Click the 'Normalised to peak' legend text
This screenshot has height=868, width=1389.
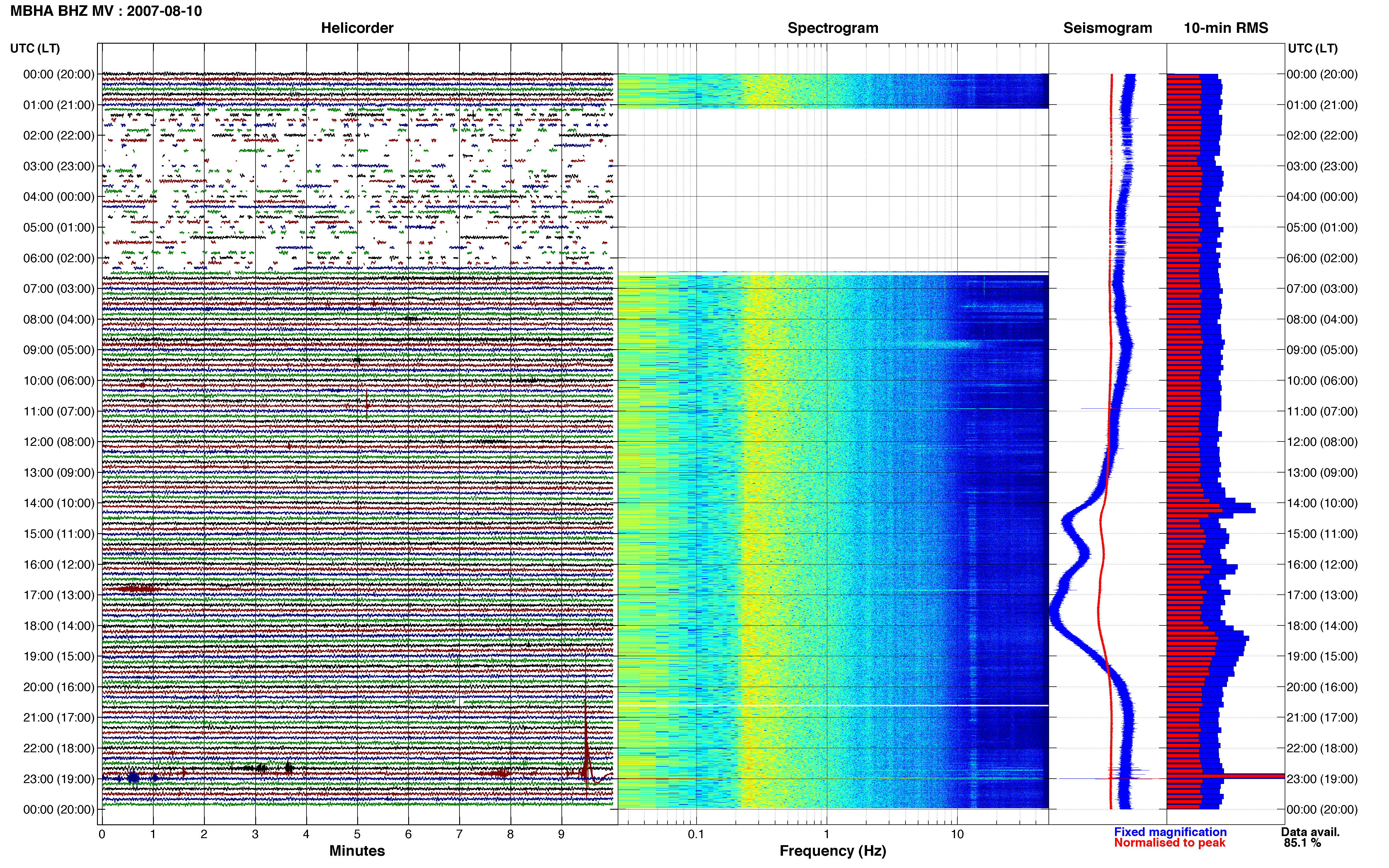click(x=1170, y=843)
